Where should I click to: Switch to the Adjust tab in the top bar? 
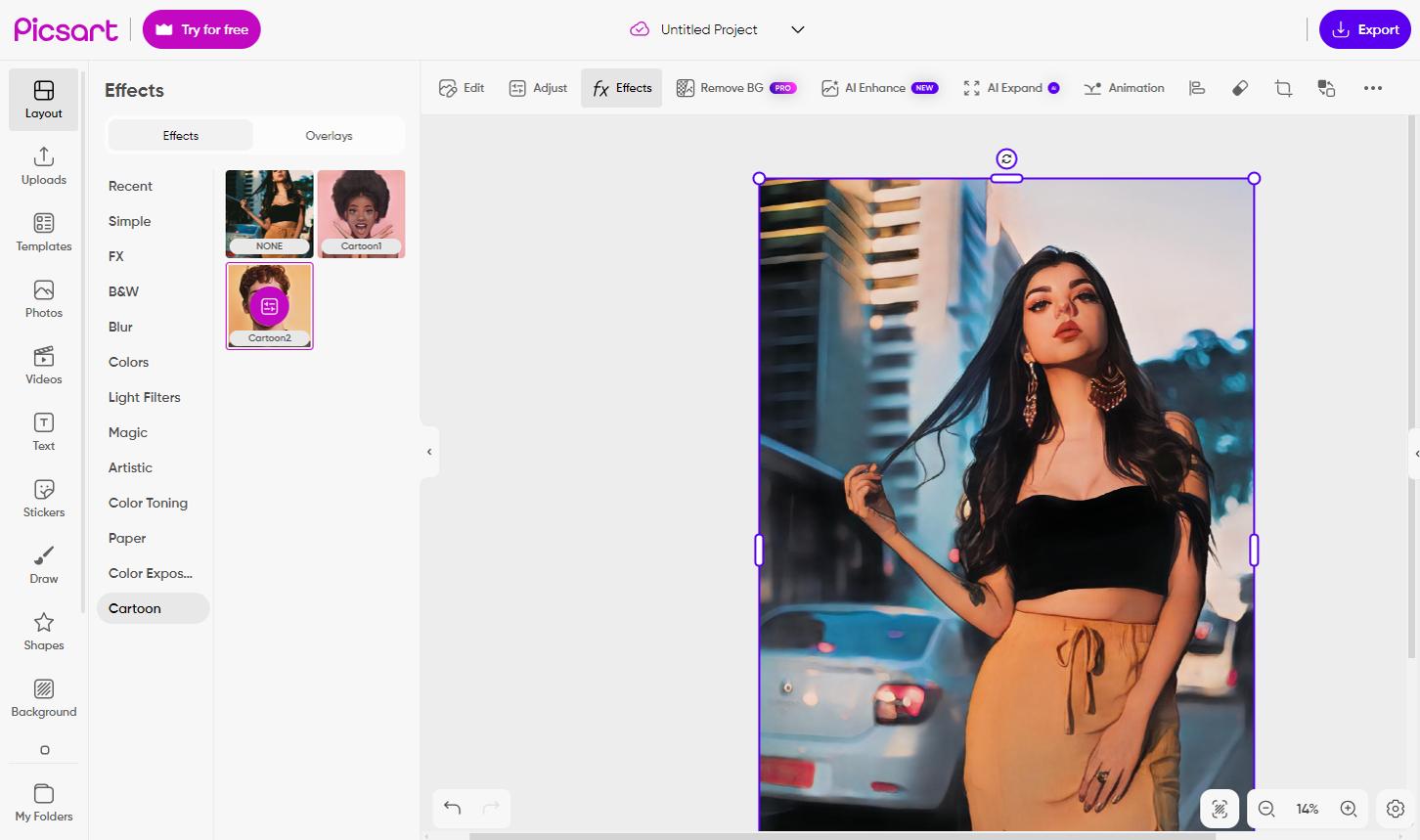tap(537, 87)
